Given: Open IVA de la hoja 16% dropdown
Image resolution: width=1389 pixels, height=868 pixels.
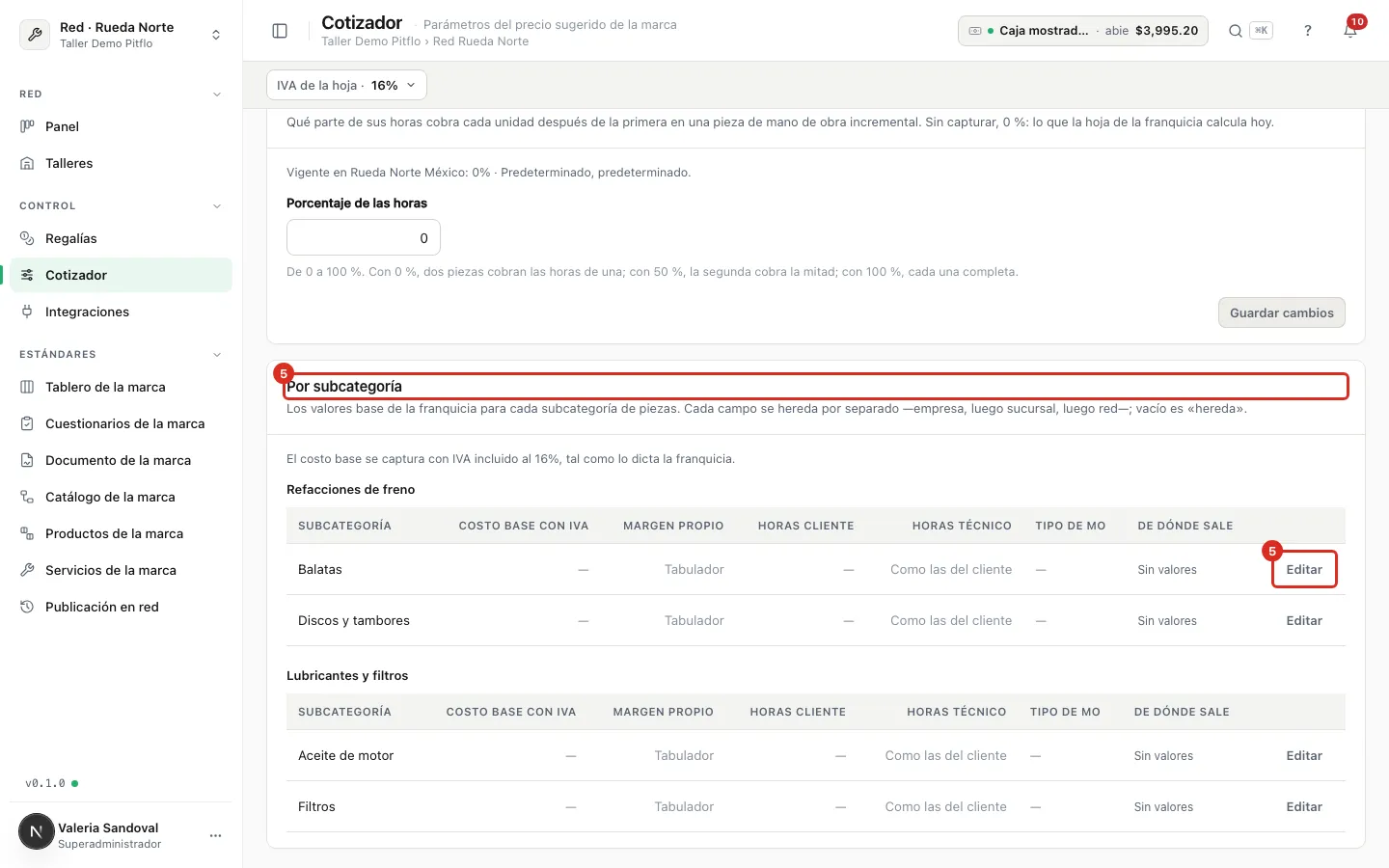Looking at the screenshot, I should pos(346,85).
